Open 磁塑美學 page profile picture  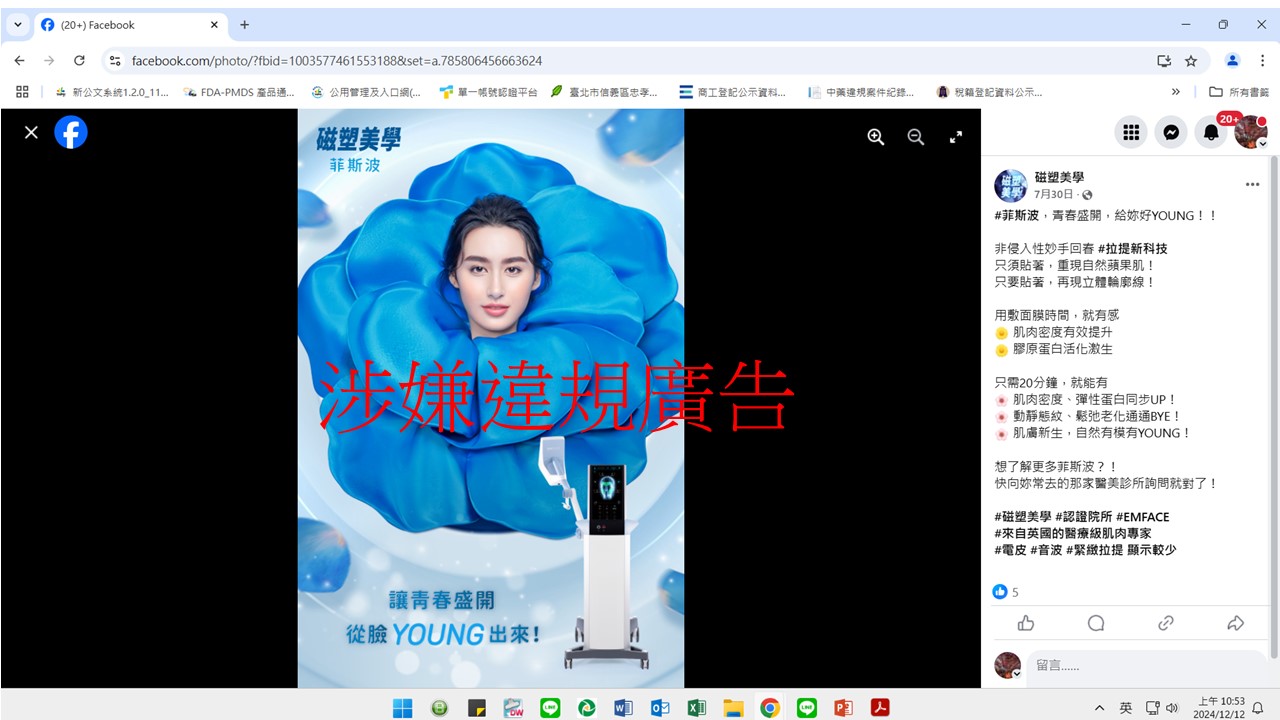pyautogui.click(x=1010, y=186)
